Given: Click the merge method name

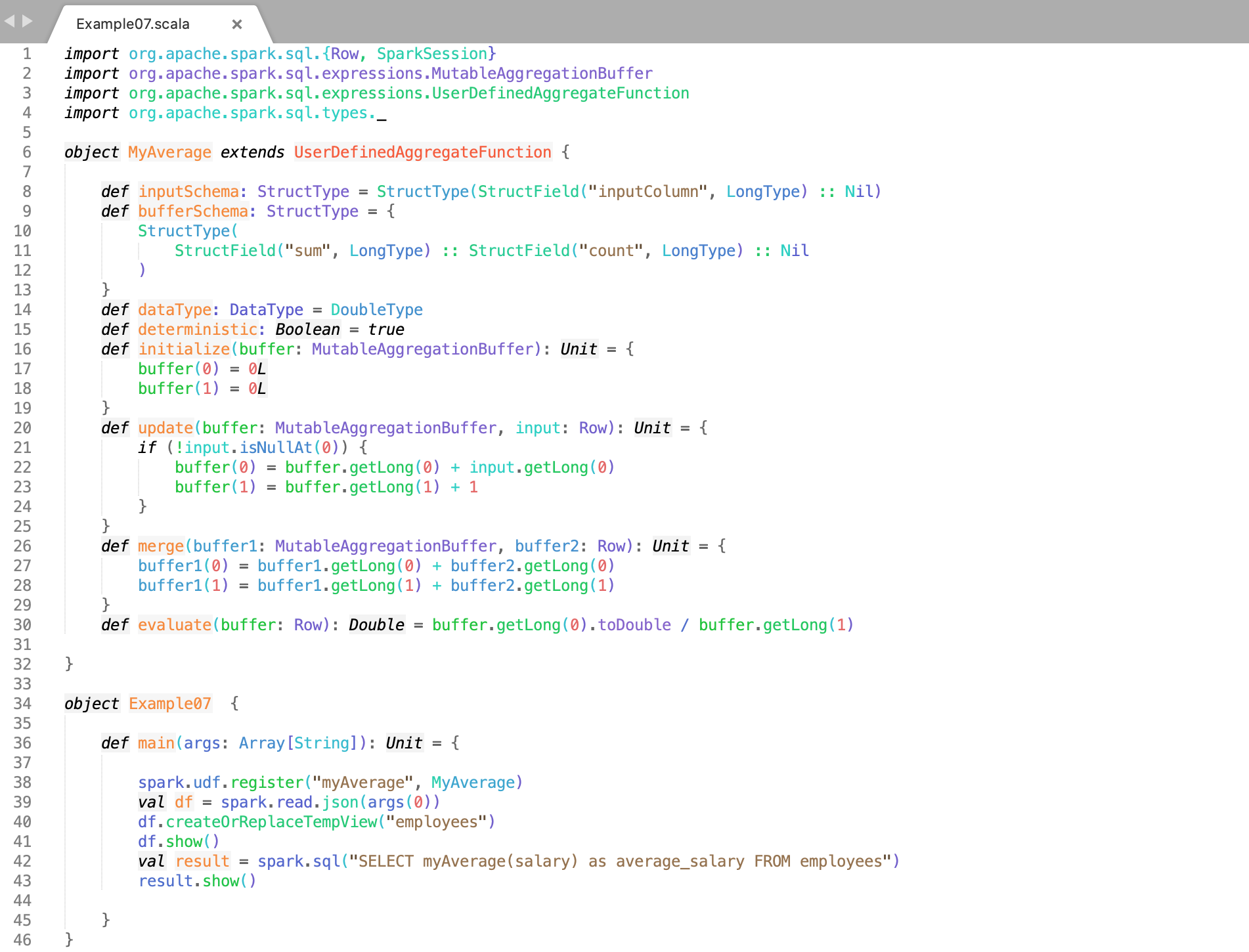Looking at the screenshot, I should click(x=161, y=546).
